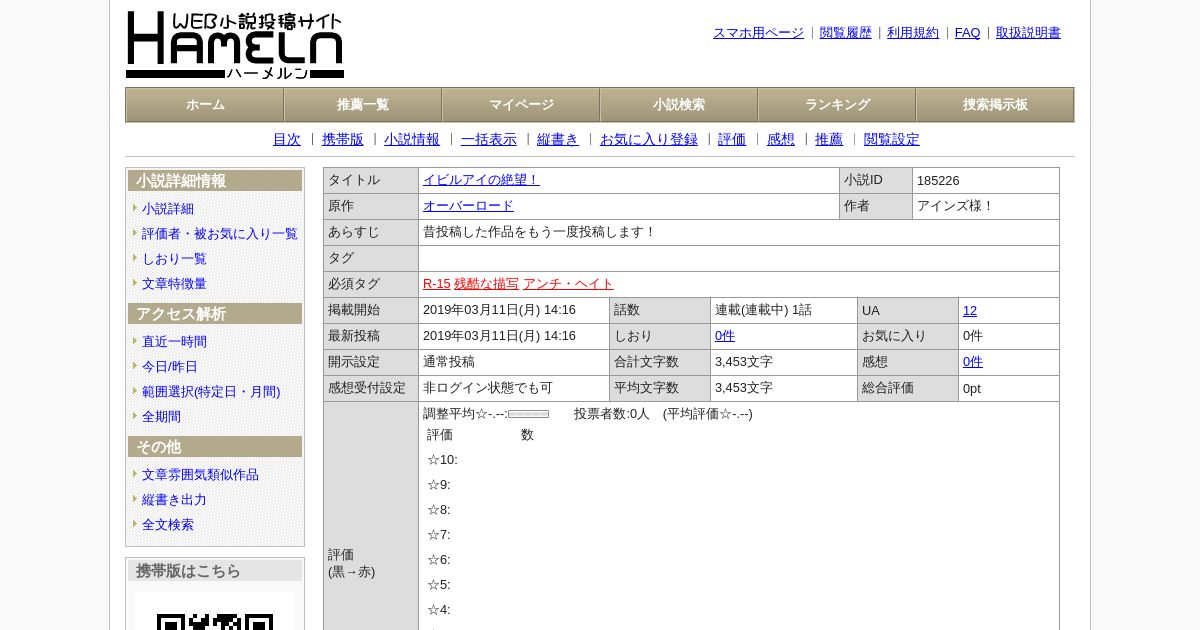Open the FAQ link
Viewport: 1200px width, 630px height.
click(x=968, y=33)
